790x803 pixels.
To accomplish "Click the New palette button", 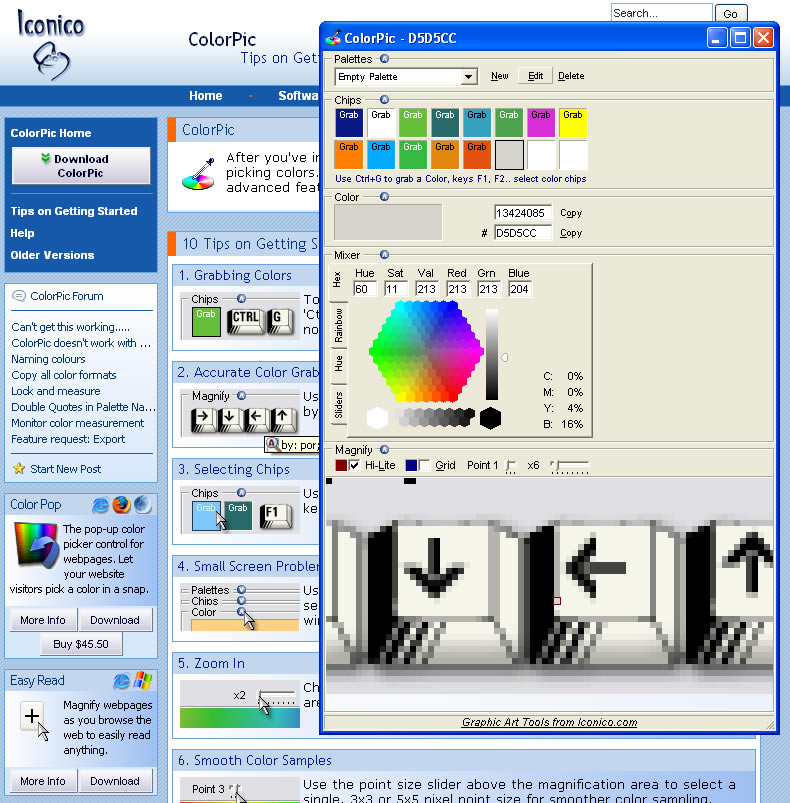I will coord(500,76).
